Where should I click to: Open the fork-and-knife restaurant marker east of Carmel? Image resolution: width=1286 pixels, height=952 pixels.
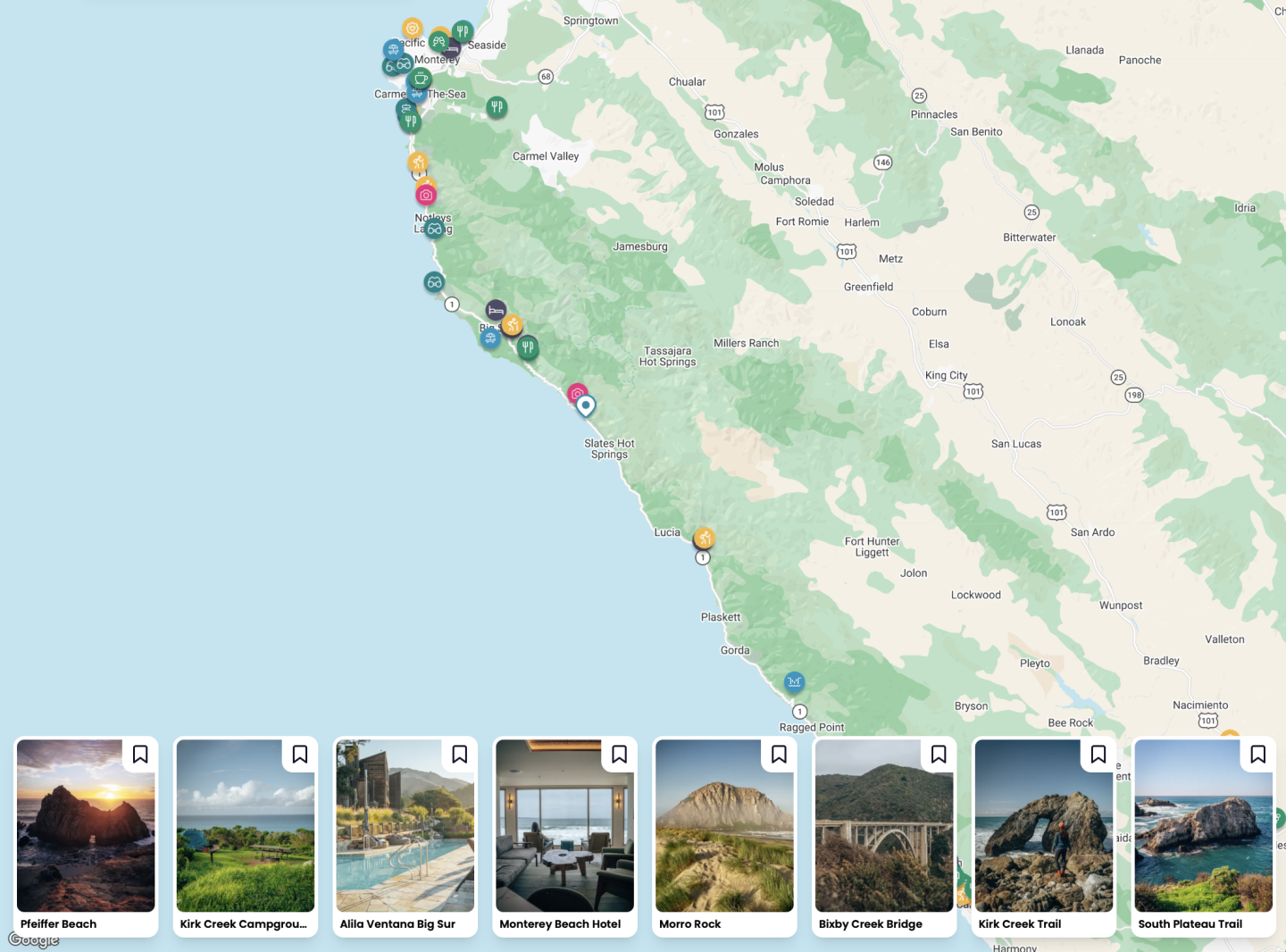click(496, 106)
